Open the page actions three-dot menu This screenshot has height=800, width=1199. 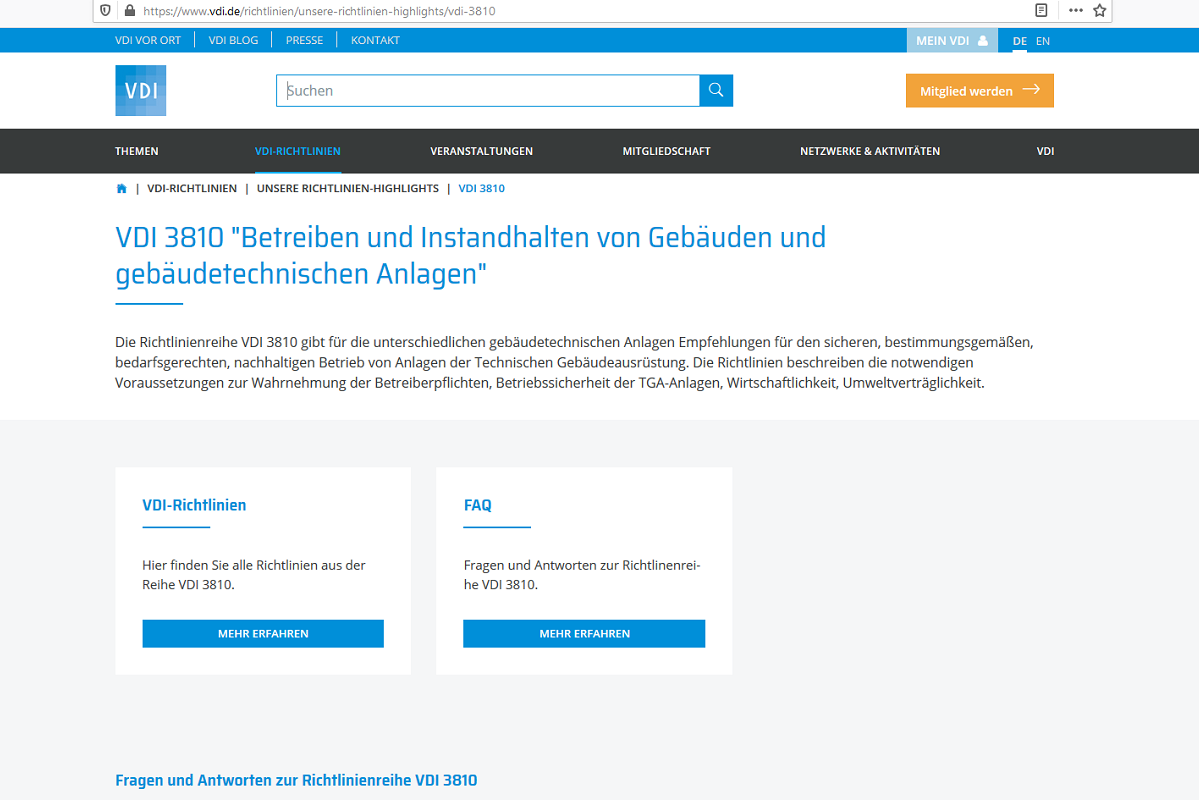[1076, 11]
